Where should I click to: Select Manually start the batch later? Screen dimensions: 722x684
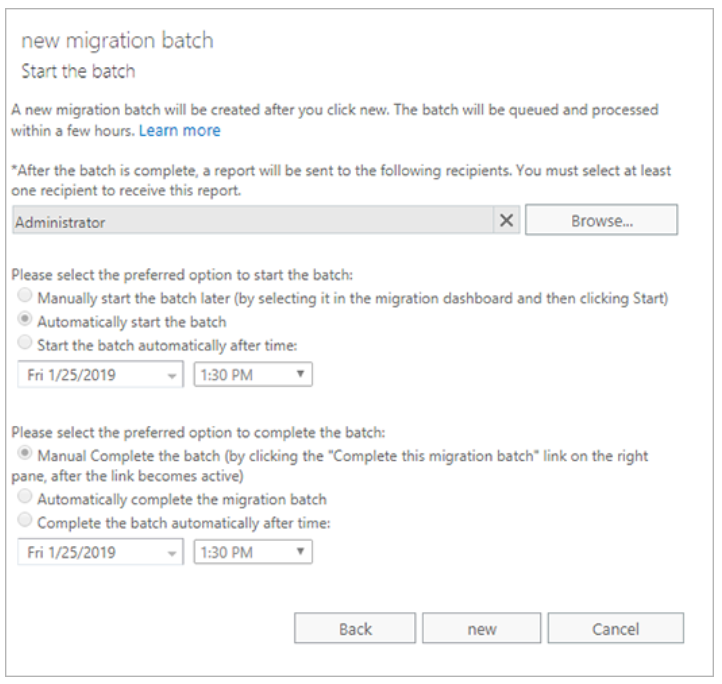(25, 298)
